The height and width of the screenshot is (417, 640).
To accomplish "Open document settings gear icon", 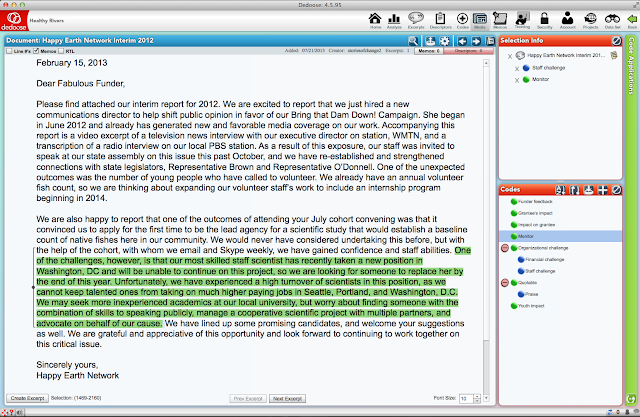I will pyautogui.click(x=444, y=41).
